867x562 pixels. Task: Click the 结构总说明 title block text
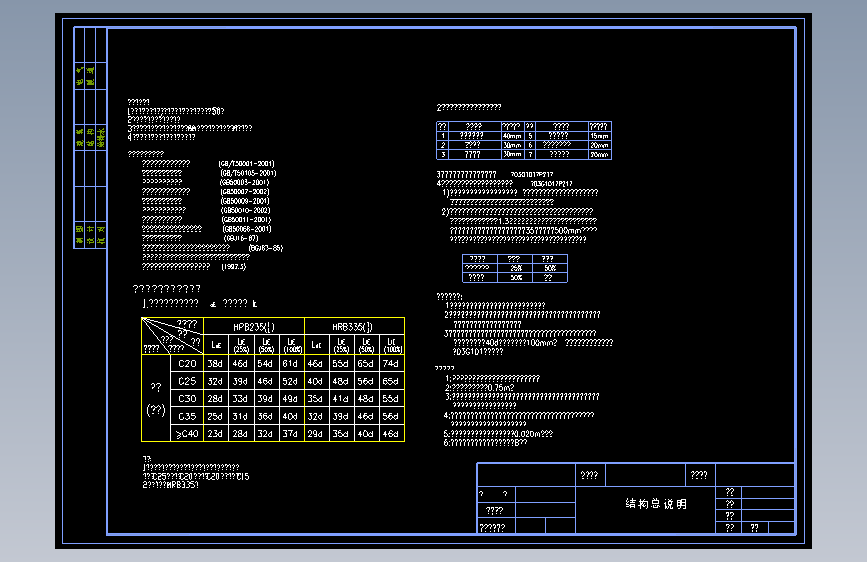point(656,504)
